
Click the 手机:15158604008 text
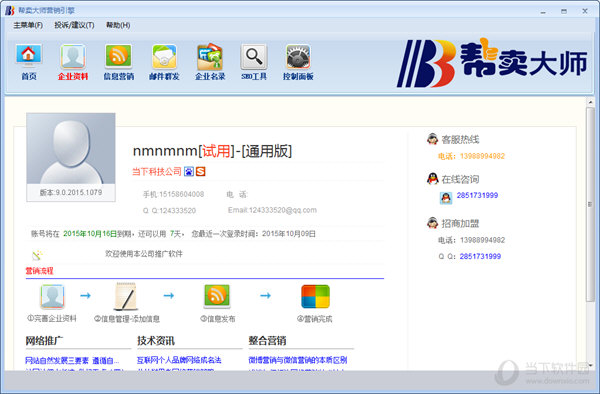pos(173,194)
